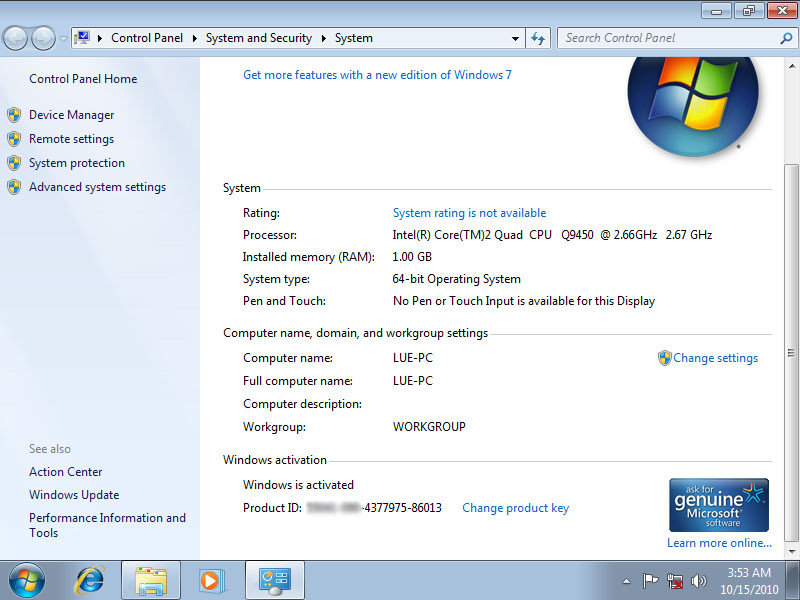Screen dimensions: 800x600
Task: Open Get more features with new edition link
Action: tap(377, 75)
